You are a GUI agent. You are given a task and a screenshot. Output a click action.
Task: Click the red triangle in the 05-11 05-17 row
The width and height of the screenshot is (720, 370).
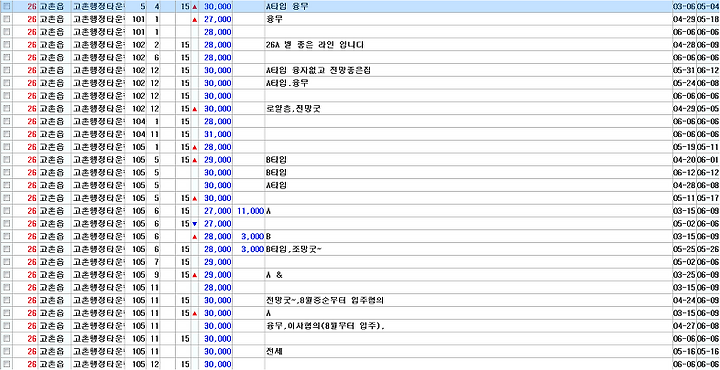(195, 198)
